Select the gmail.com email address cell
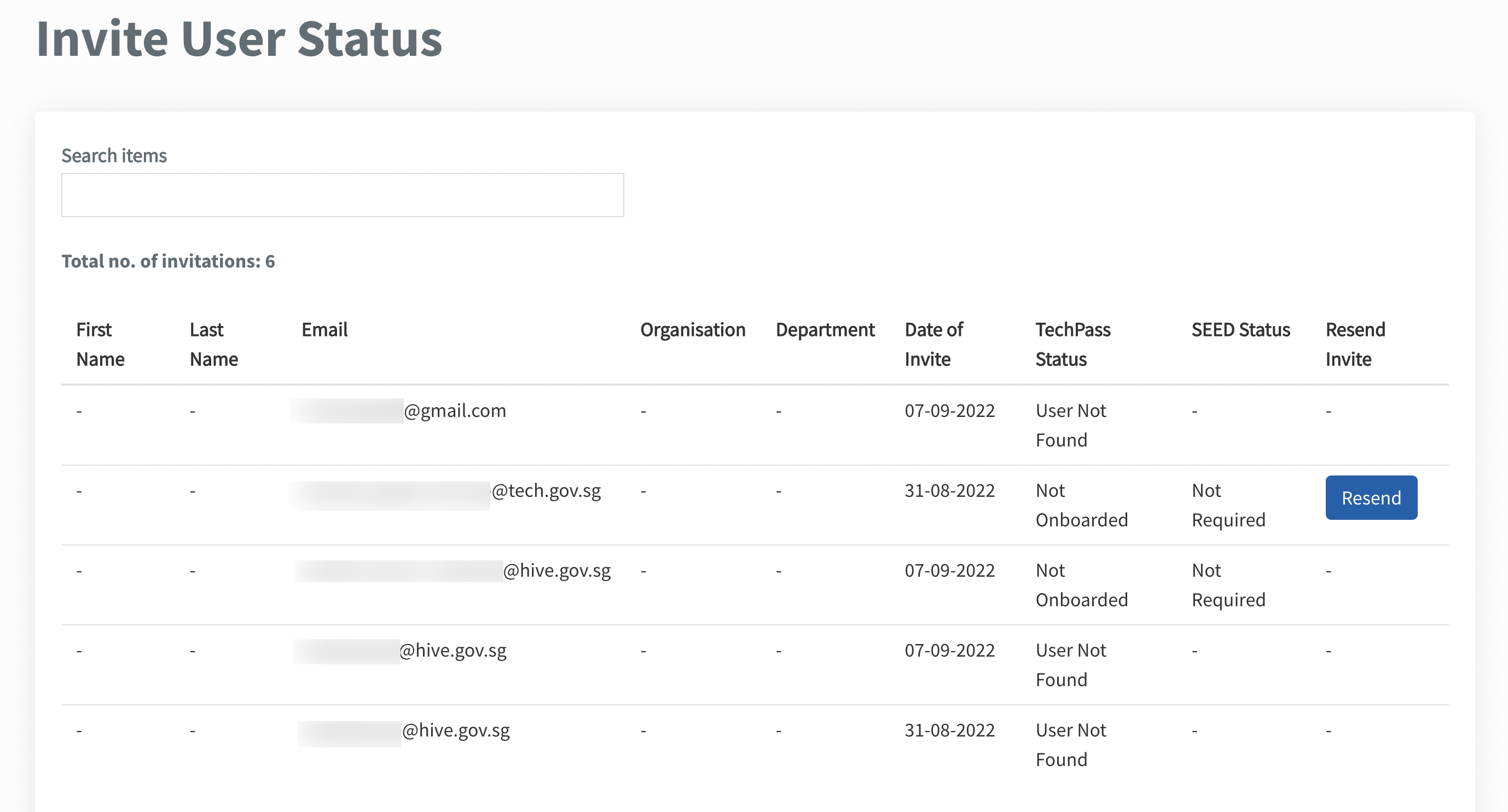The width and height of the screenshot is (1508, 812). click(455, 411)
